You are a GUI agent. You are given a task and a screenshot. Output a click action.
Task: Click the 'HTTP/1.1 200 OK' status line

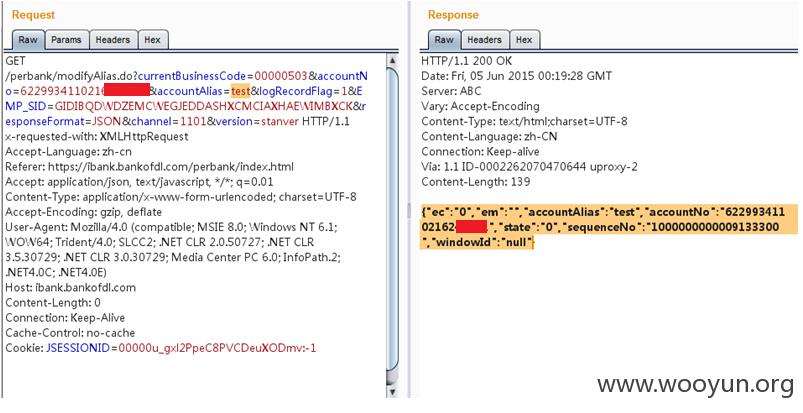(x=466, y=61)
